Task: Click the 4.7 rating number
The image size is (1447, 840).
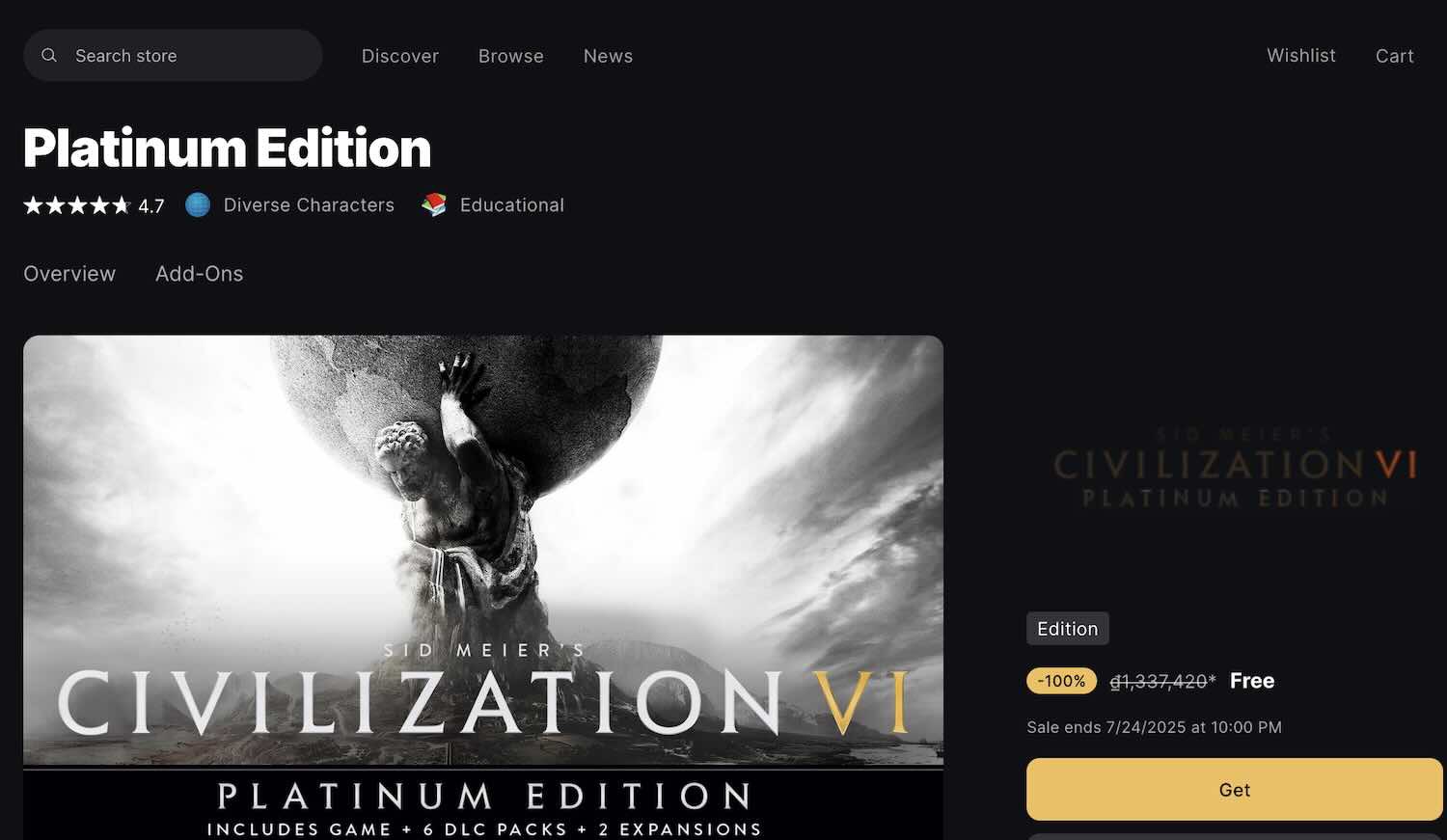Action: (x=151, y=205)
